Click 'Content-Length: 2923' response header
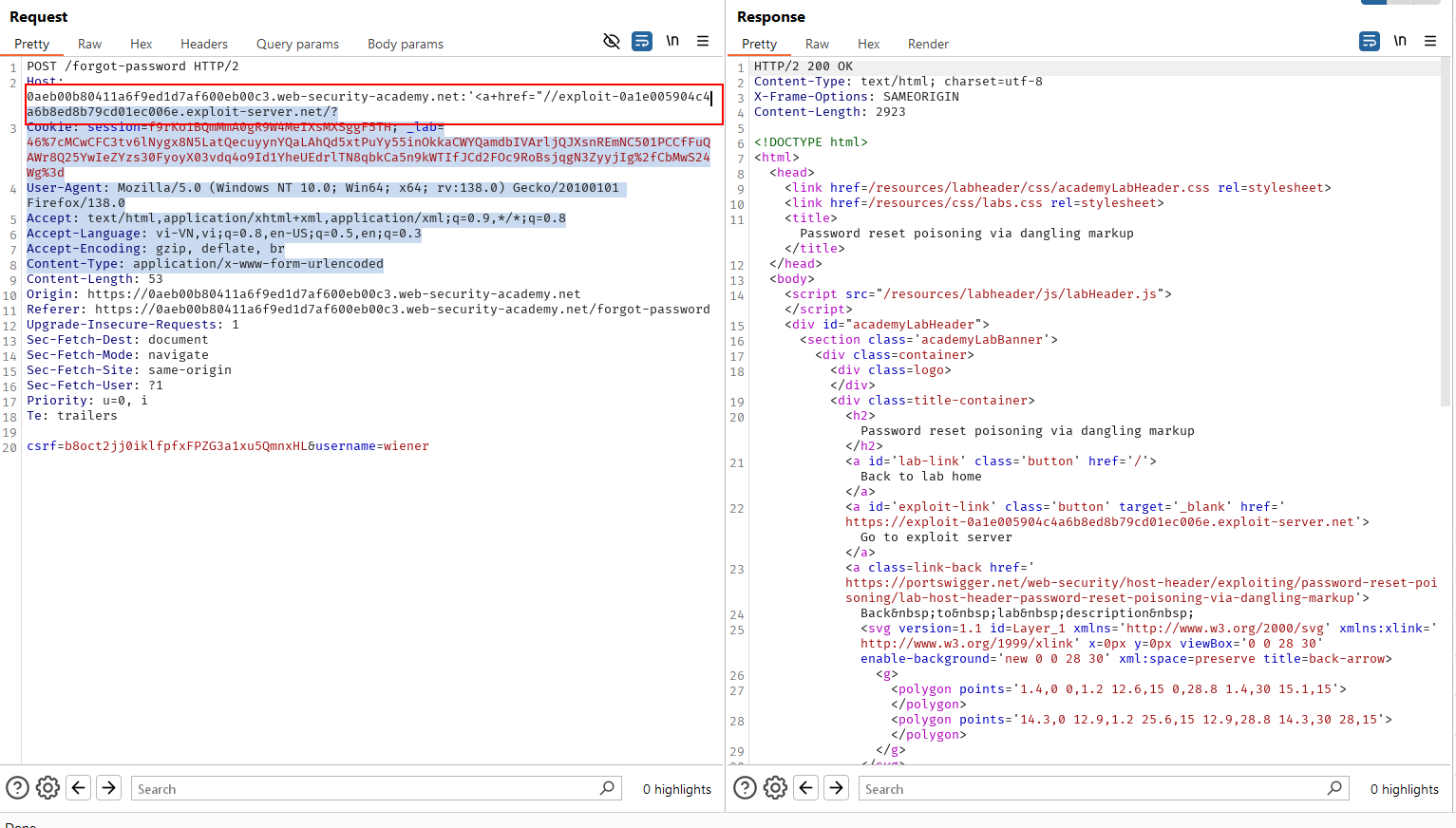 click(x=830, y=112)
